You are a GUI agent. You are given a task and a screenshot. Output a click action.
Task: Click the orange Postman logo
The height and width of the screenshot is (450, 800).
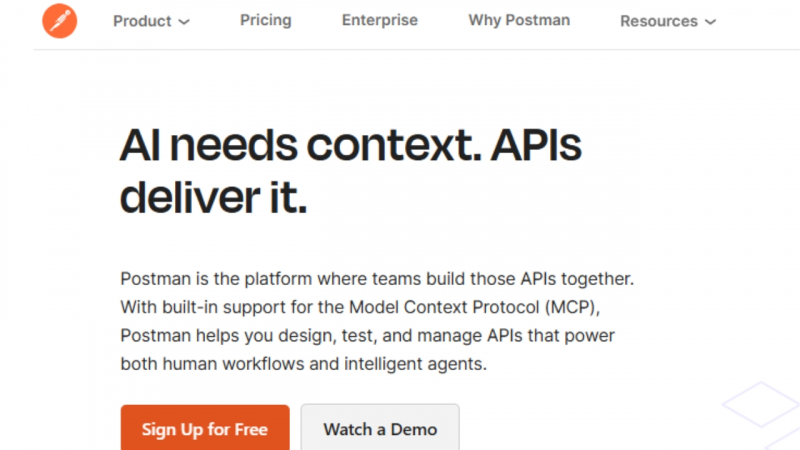point(60,21)
